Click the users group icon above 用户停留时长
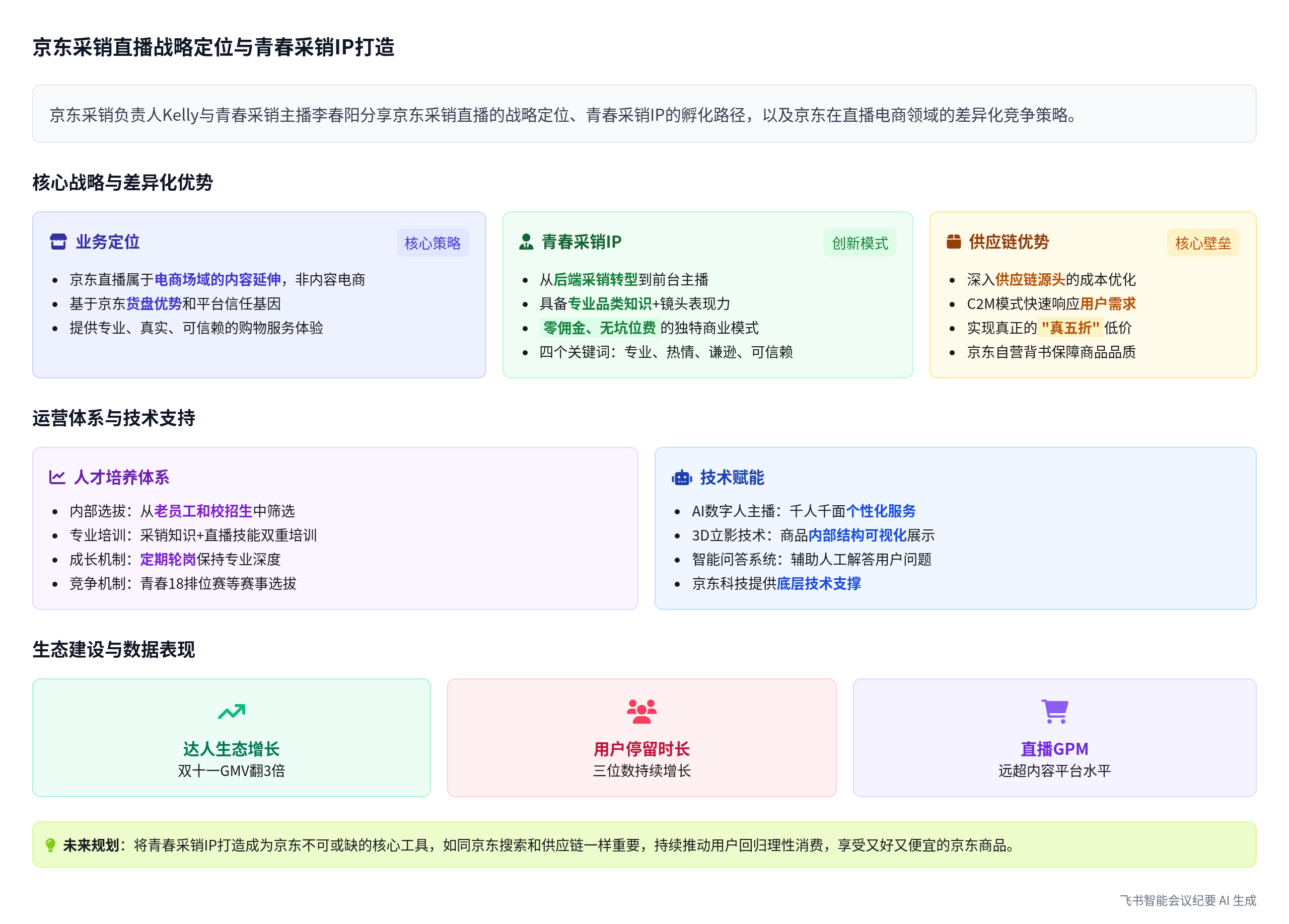 point(641,711)
